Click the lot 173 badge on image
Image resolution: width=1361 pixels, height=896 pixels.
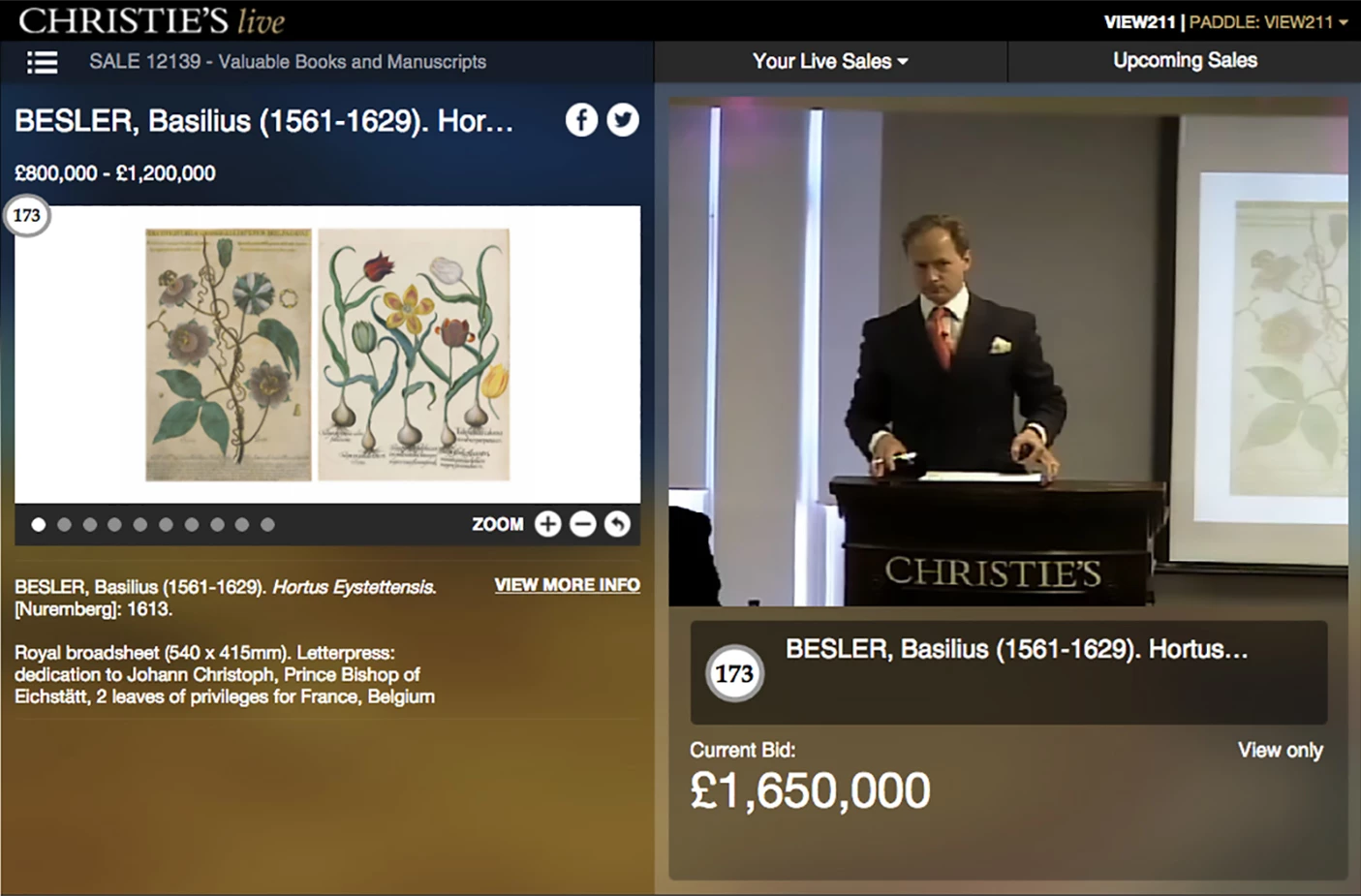click(x=26, y=215)
